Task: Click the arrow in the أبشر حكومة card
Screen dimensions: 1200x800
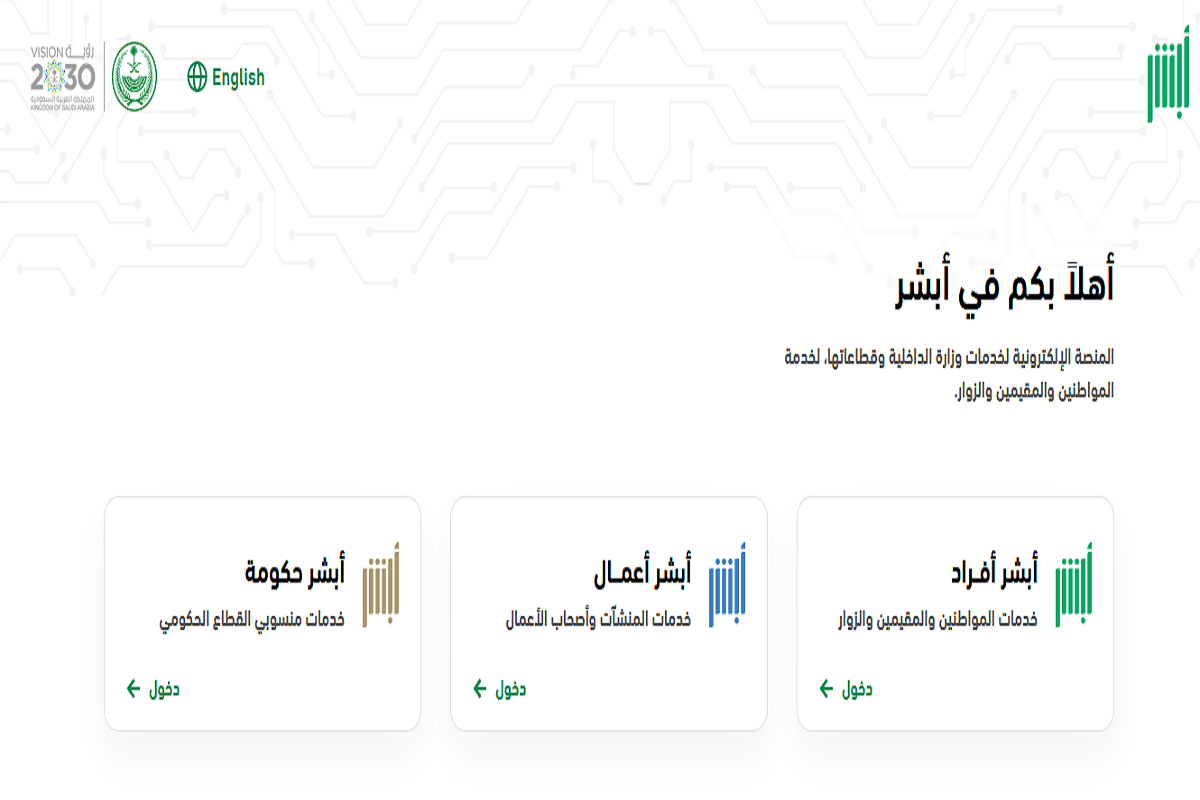Action: [x=133, y=688]
